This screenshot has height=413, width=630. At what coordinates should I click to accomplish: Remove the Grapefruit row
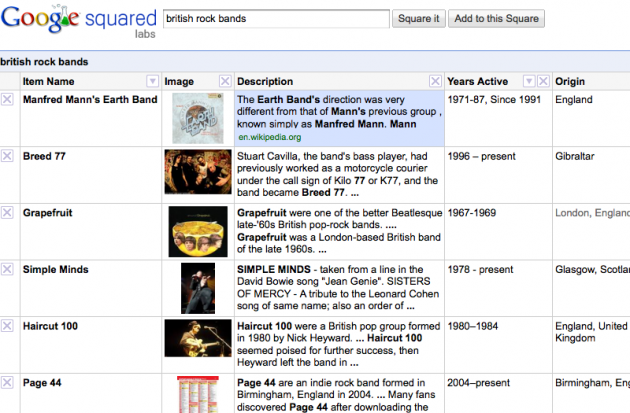click(x=7, y=213)
